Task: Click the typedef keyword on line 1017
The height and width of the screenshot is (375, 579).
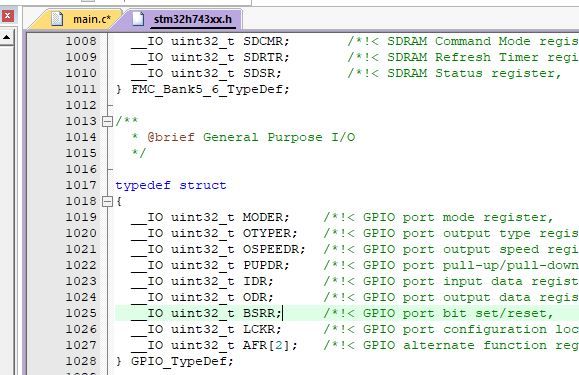Action: (x=143, y=185)
